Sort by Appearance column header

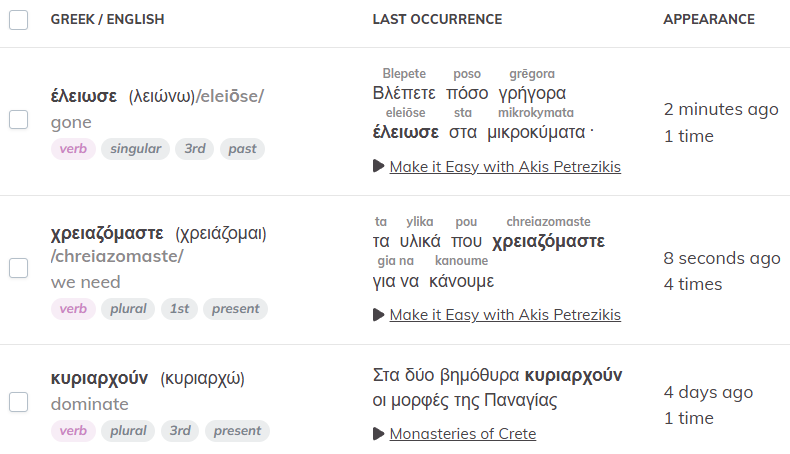(x=709, y=19)
